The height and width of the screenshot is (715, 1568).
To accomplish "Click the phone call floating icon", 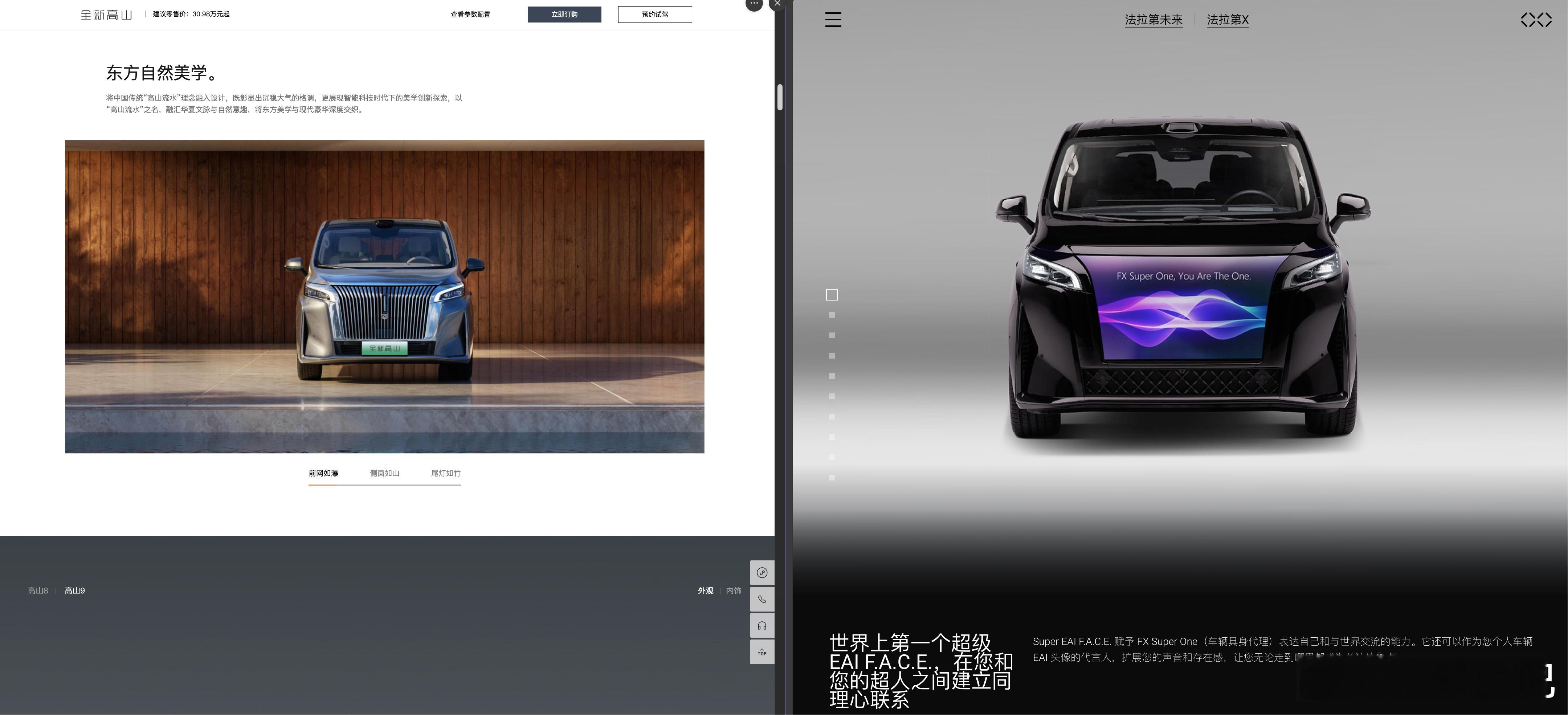I will click(x=762, y=599).
